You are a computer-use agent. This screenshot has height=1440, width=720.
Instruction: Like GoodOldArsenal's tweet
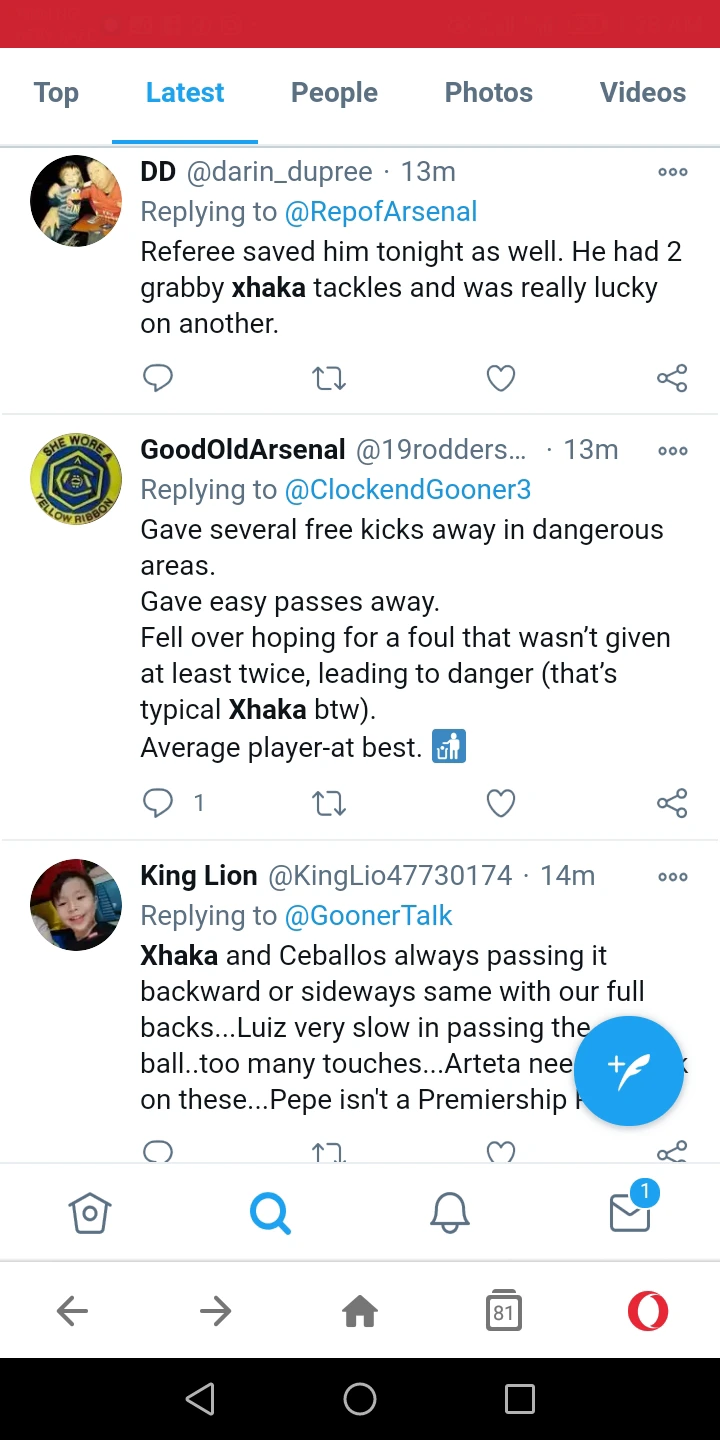(500, 803)
